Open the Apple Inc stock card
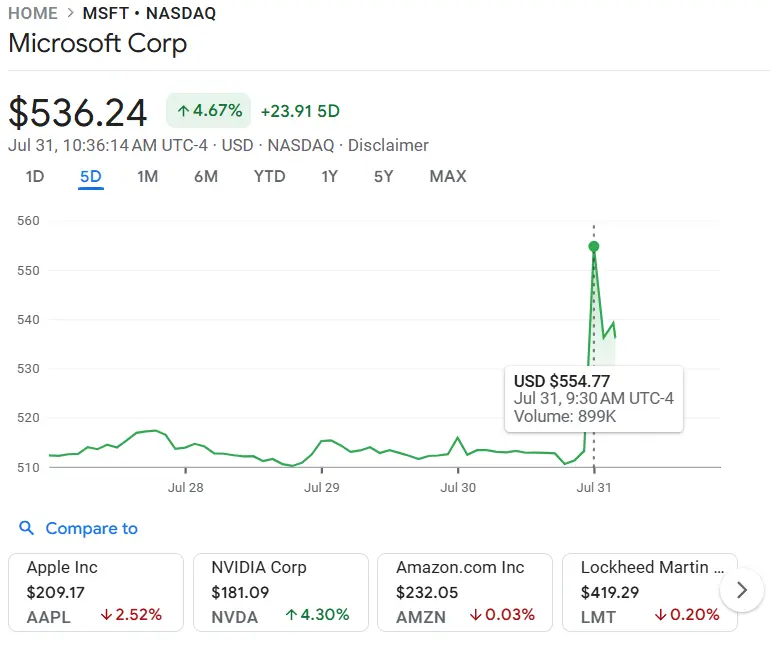Viewport: 770px width, 645px height. pos(96,592)
